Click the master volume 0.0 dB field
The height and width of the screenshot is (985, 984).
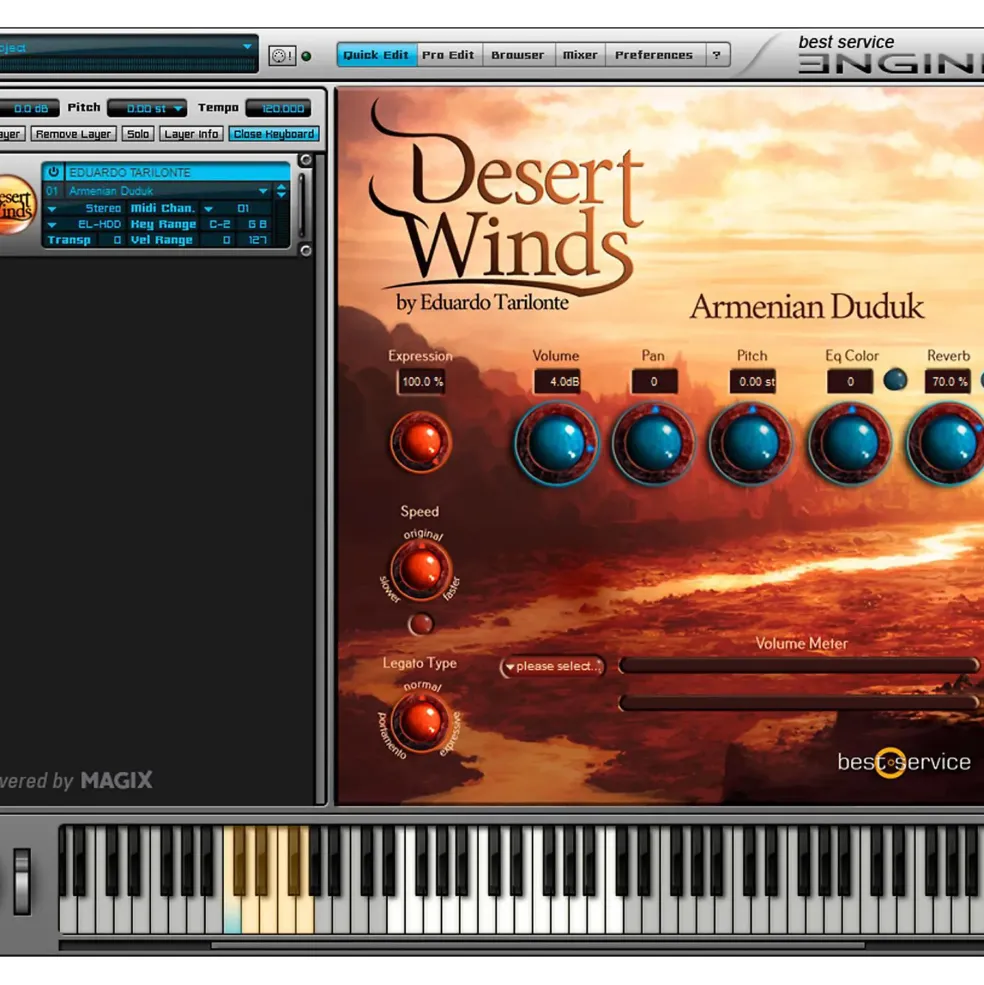tap(29, 108)
